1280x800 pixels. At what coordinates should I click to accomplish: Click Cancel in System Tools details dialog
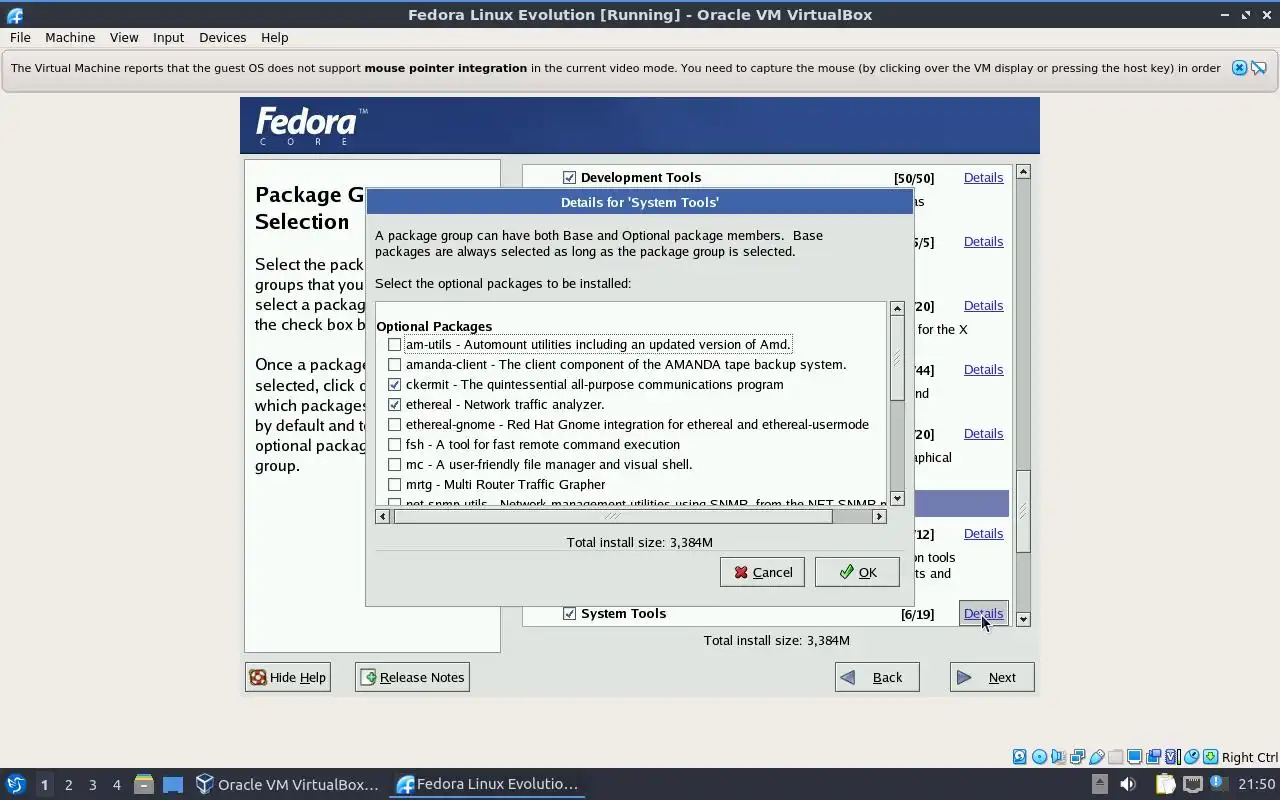coord(762,572)
